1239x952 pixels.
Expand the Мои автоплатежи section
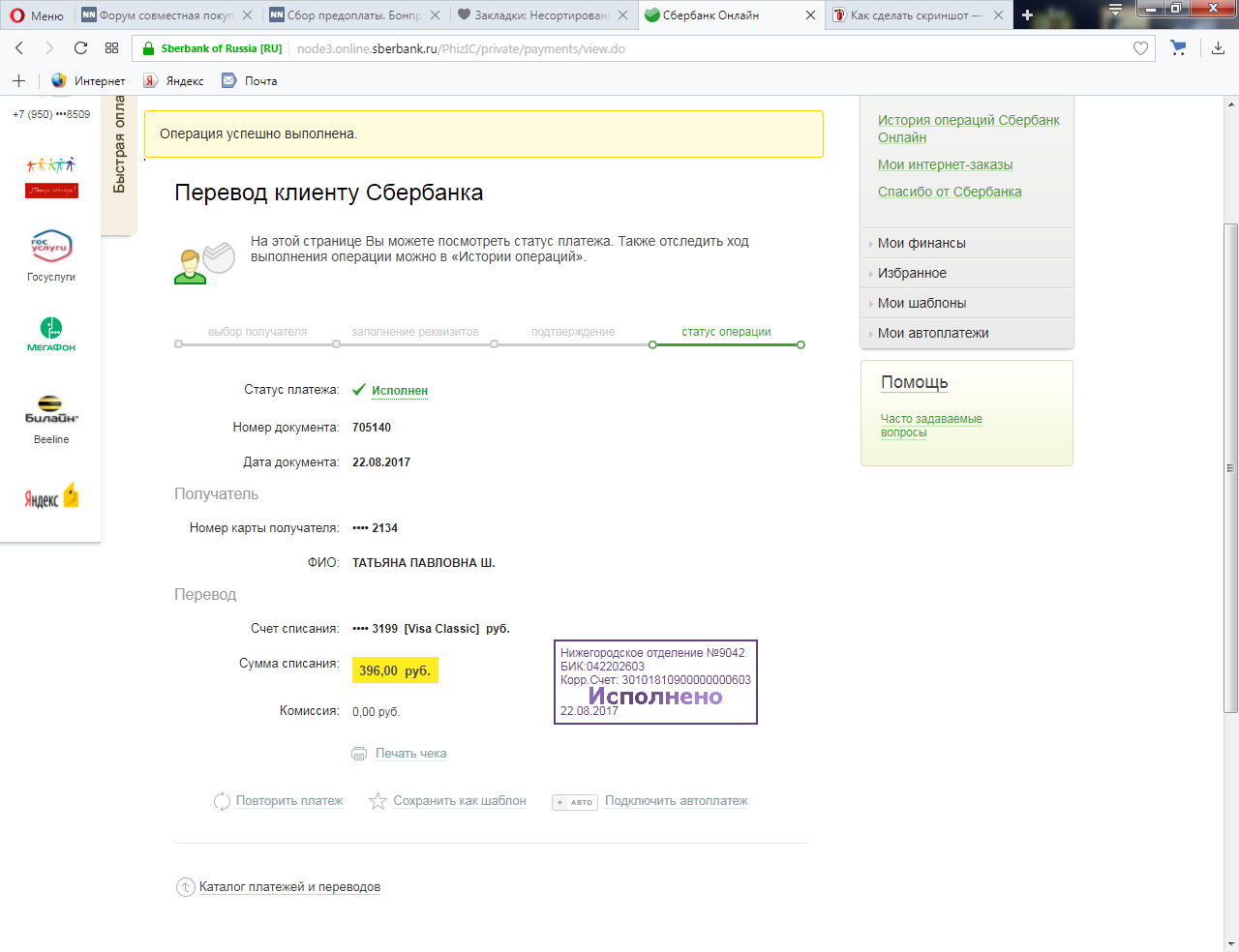coord(967,333)
